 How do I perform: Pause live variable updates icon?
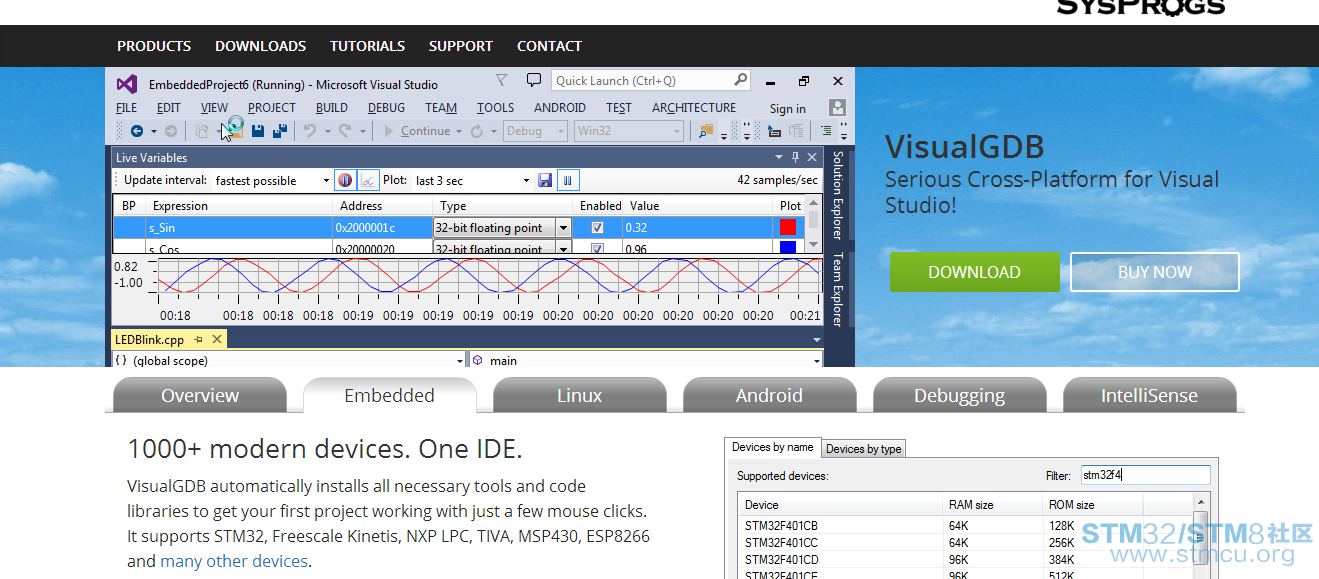(x=345, y=180)
